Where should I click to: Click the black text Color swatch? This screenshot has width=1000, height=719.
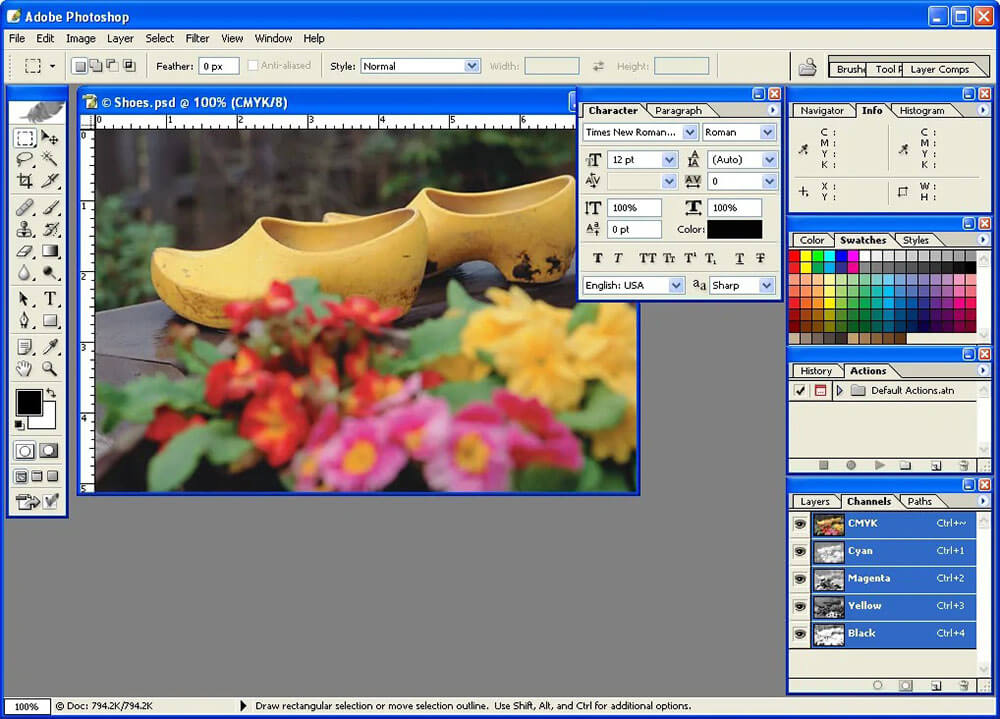(x=734, y=229)
